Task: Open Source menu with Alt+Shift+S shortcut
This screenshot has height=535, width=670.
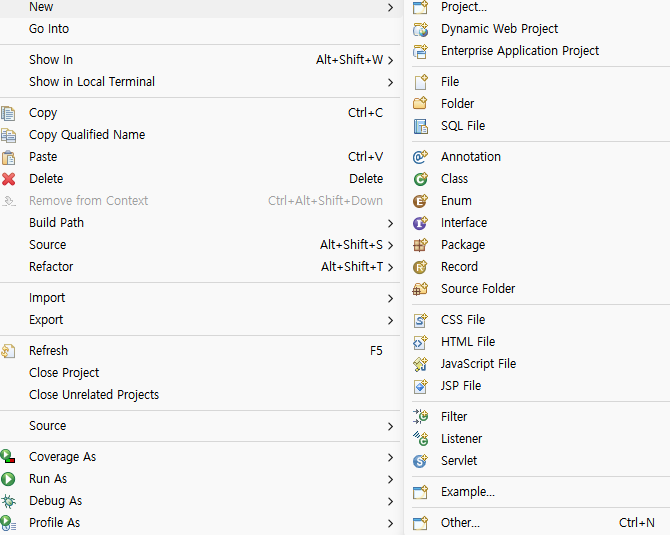Action: click(200, 245)
